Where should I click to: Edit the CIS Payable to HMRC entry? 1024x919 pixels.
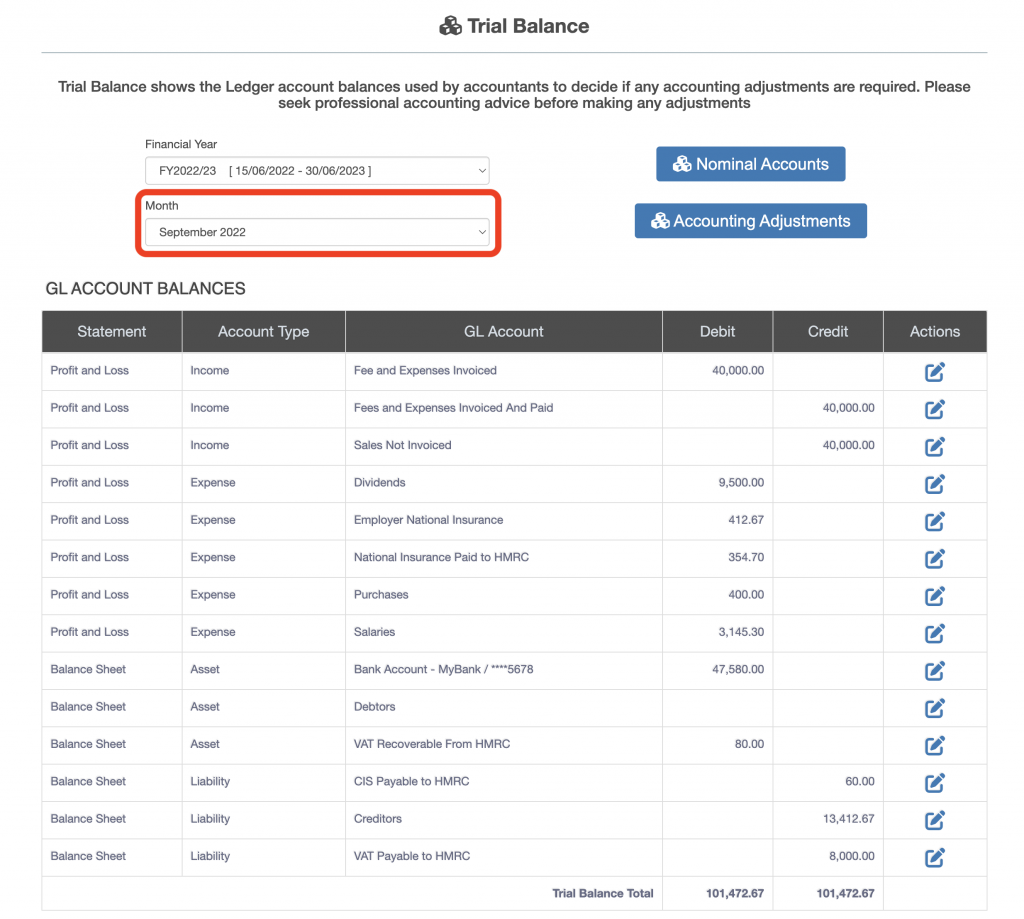tap(934, 783)
